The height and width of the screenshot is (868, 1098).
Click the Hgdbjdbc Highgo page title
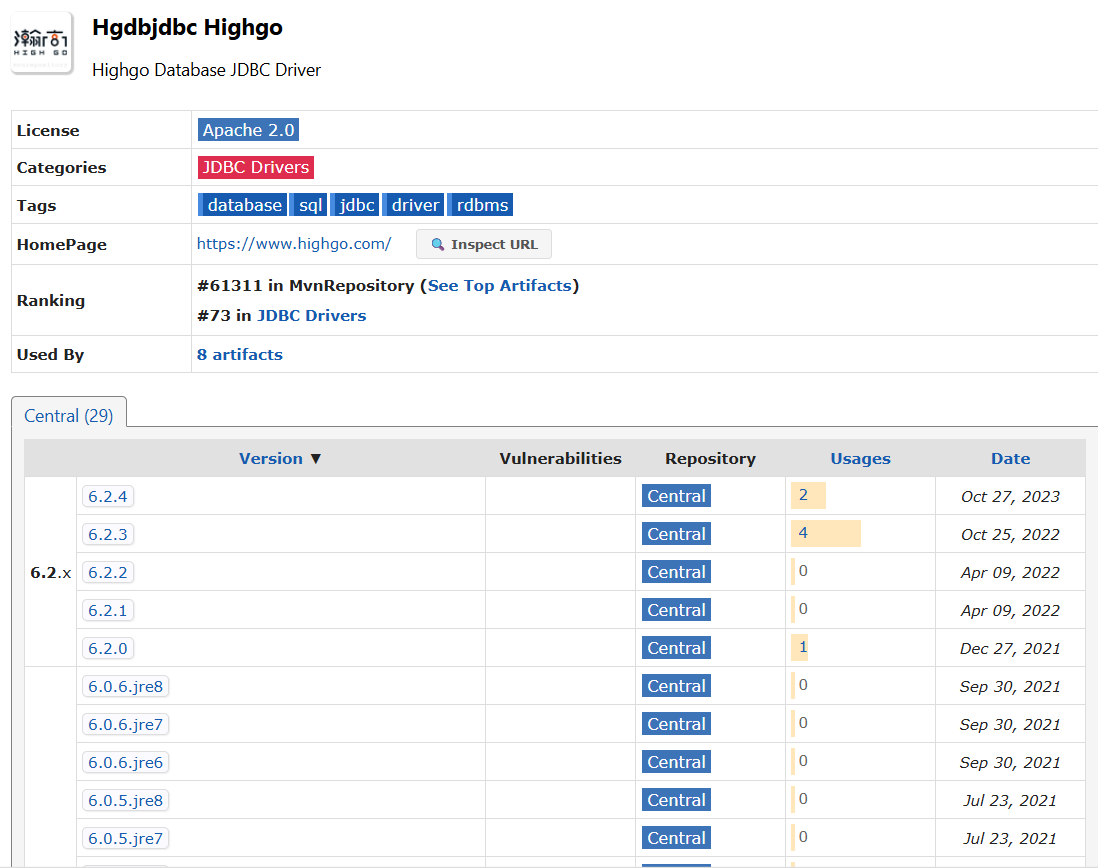[x=188, y=27]
